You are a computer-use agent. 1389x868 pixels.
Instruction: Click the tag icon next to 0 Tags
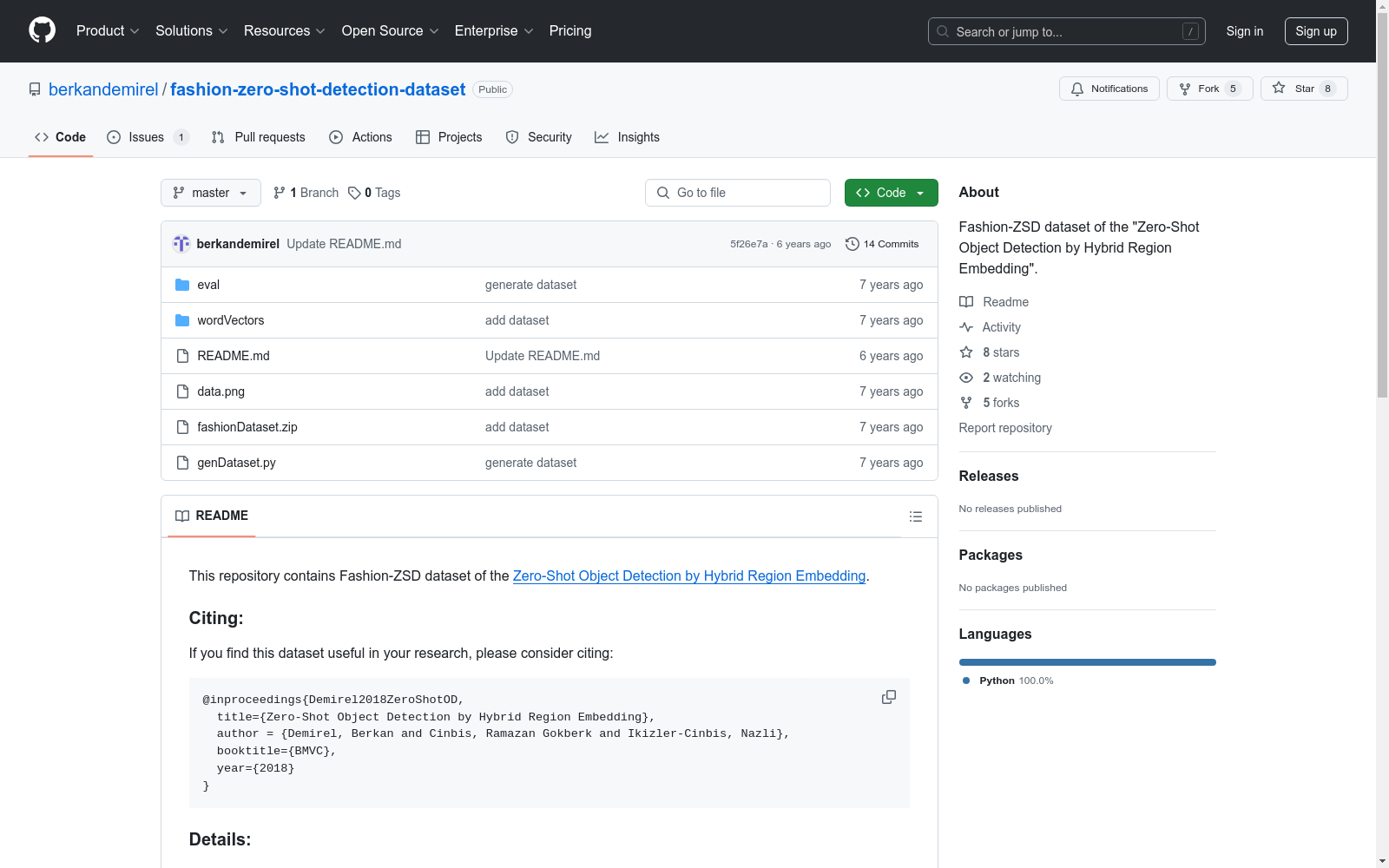coord(354,193)
